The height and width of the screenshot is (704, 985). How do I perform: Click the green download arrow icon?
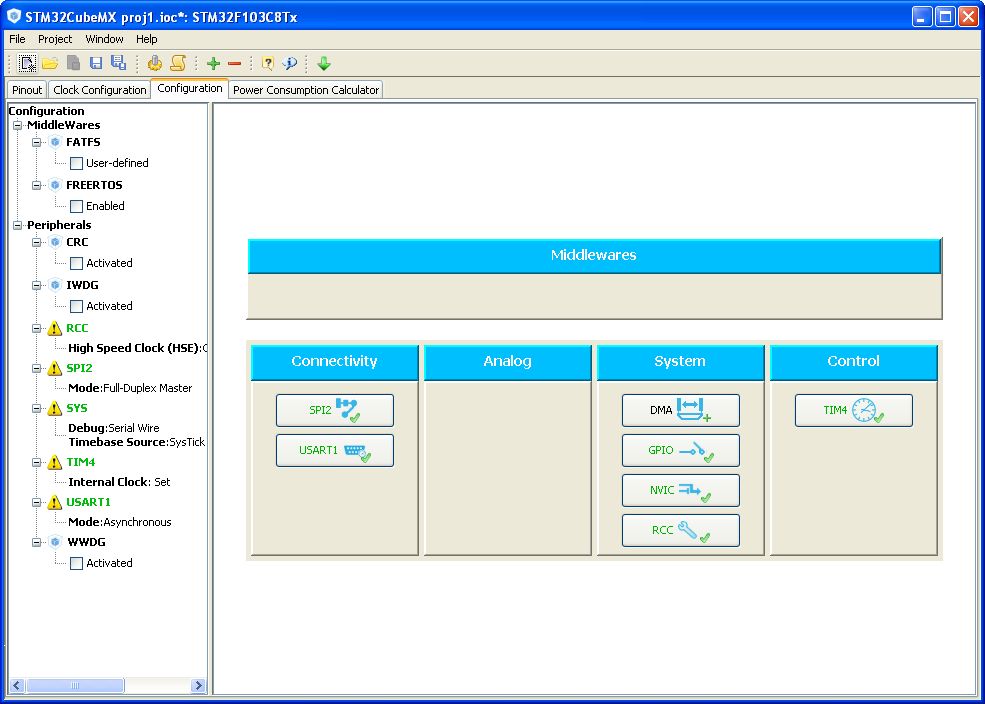click(x=324, y=63)
